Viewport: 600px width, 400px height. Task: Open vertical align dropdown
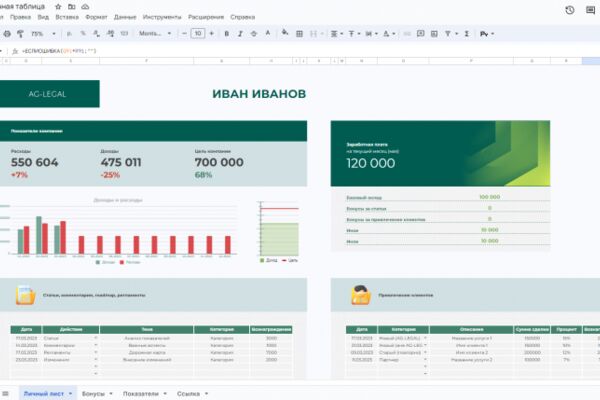click(354, 34)
